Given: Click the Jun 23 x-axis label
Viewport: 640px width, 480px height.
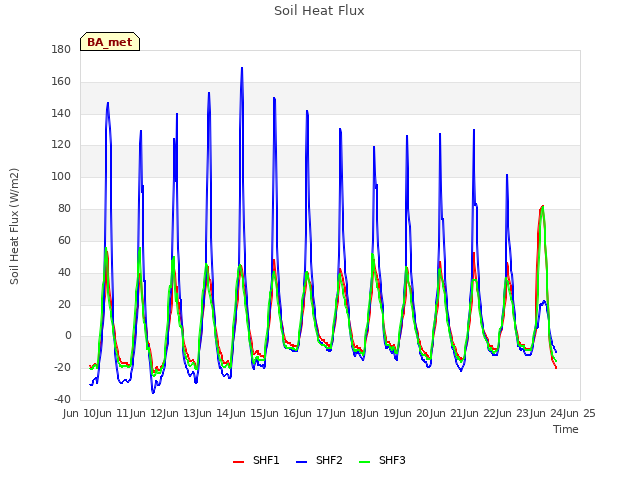Looking at the screenshot, I should pos(514,413).
